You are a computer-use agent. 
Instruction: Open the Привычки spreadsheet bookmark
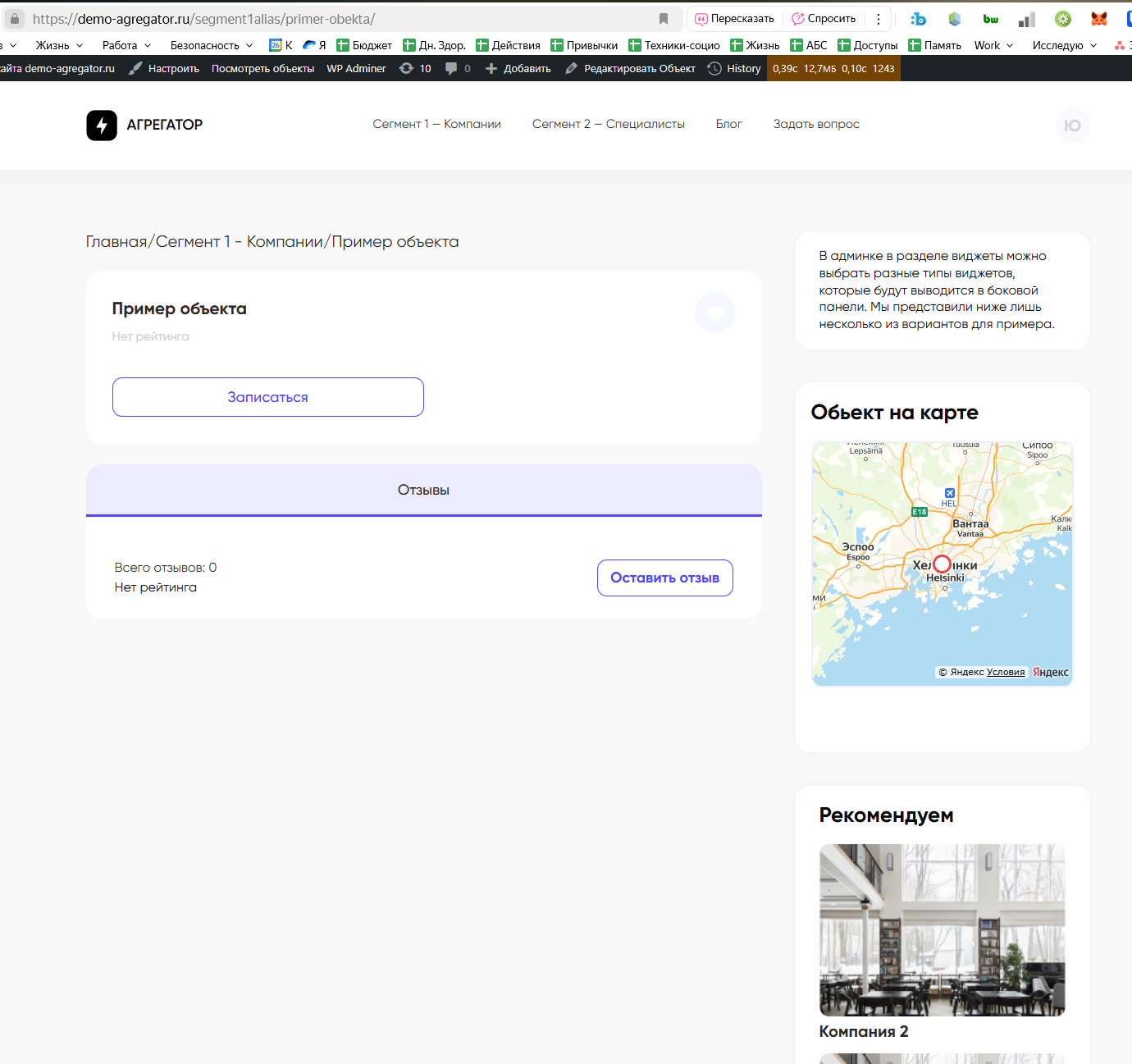tap(584, 45)
